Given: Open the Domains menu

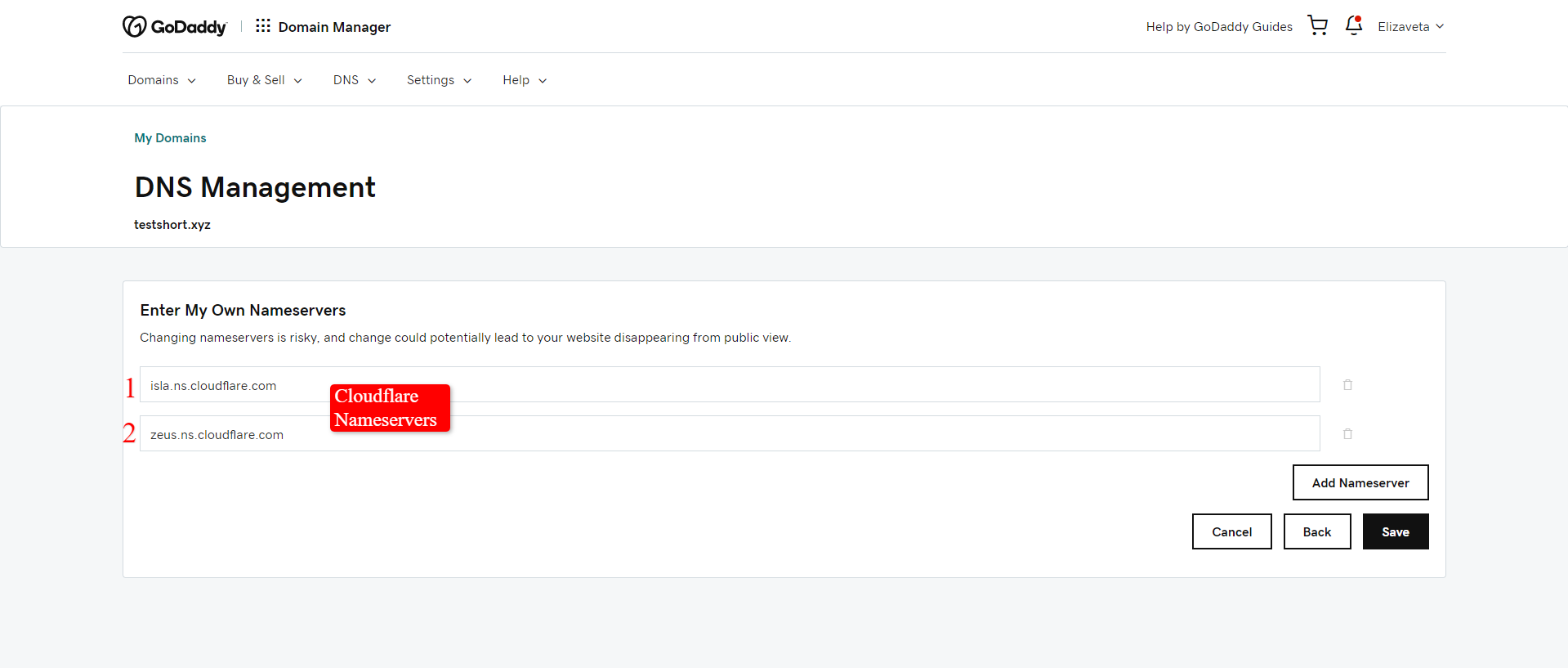Looking at the screenshot, I should (162, 80).
